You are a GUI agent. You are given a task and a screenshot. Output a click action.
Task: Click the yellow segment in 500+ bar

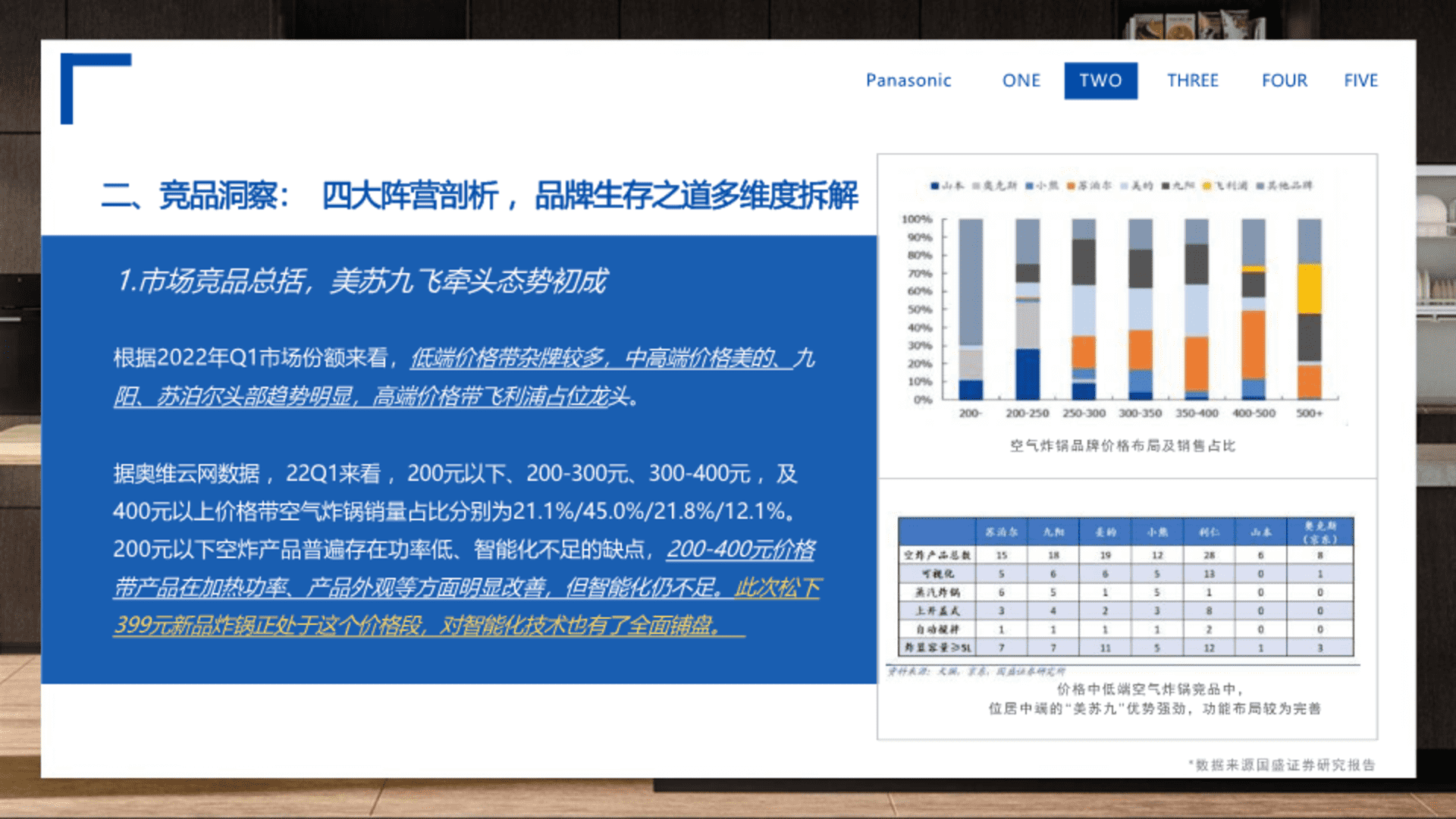pyautogui.click(x=1310, y=289)
